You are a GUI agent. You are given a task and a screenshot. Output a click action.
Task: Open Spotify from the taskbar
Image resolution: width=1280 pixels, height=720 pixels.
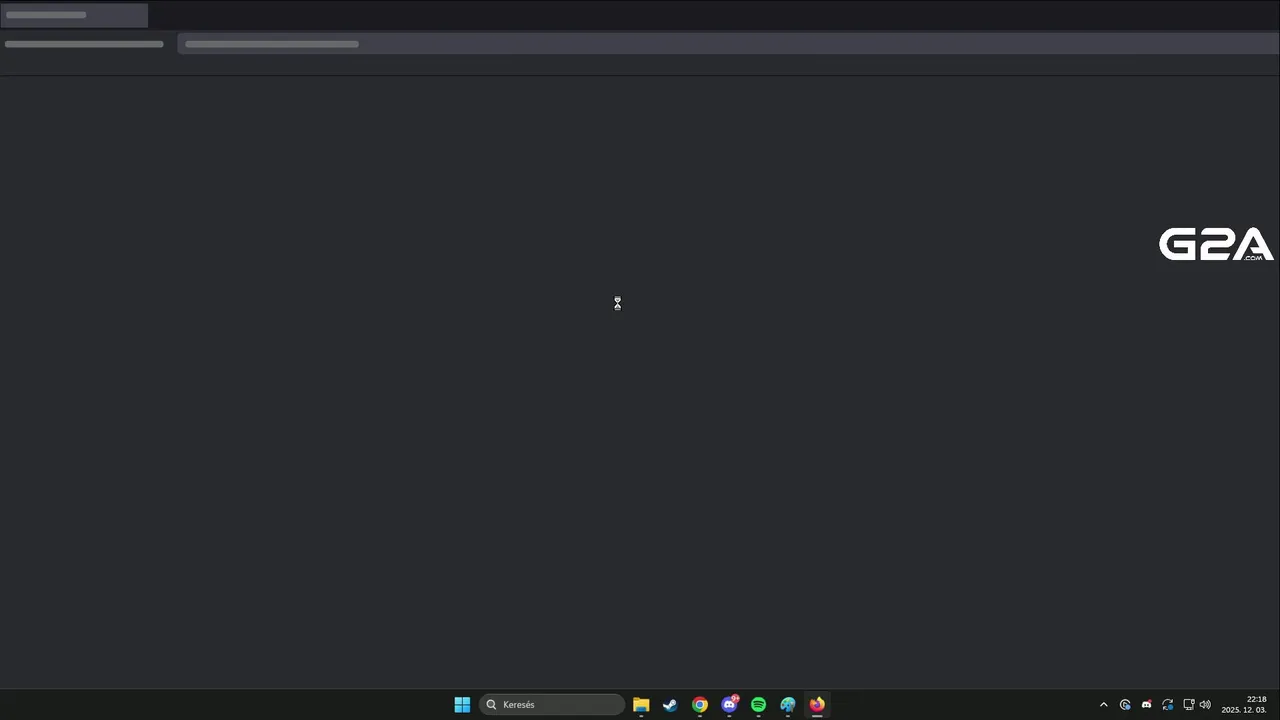click(x=759, y=705)
